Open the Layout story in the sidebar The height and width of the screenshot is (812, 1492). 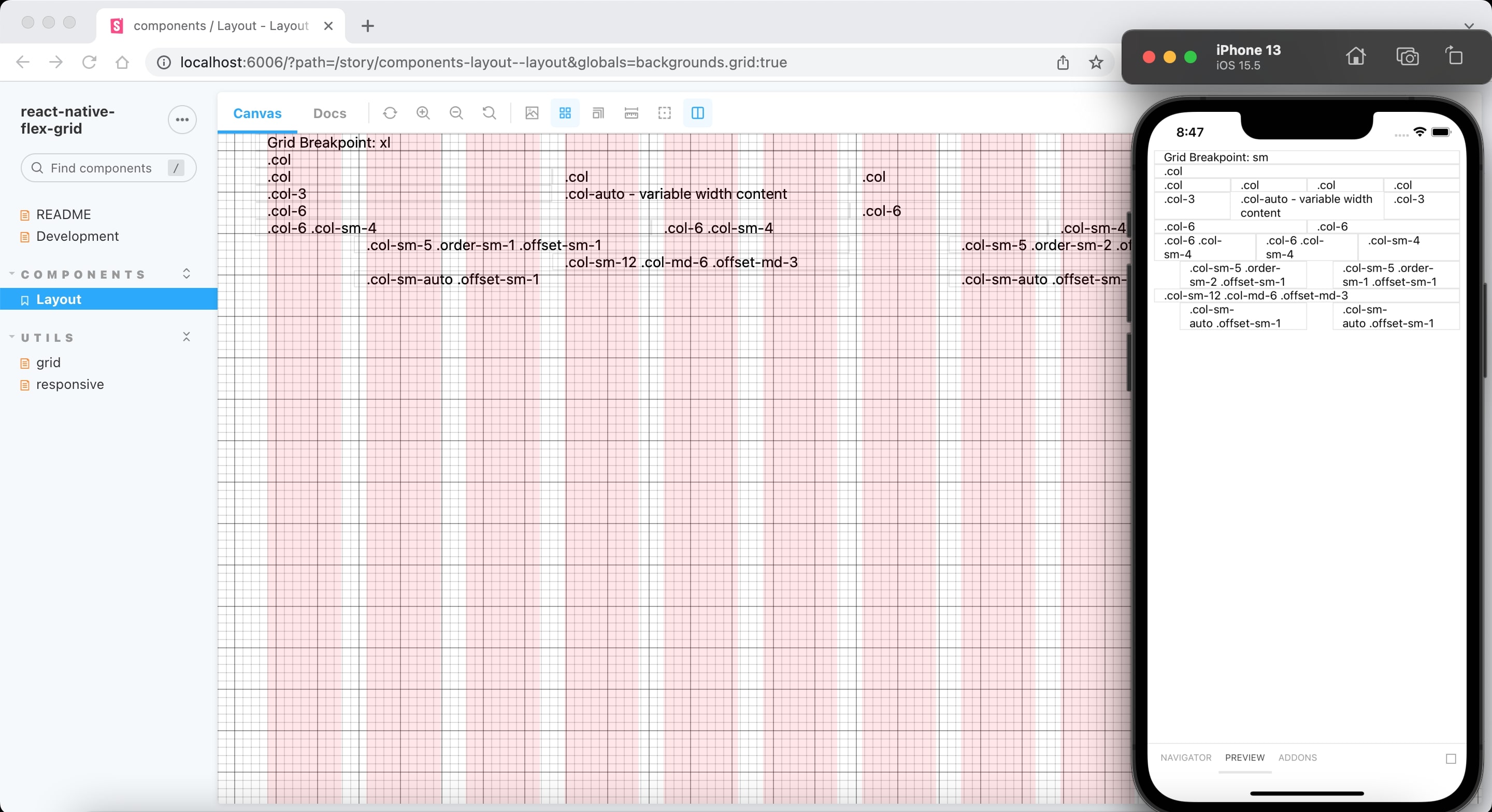(58, 299)
